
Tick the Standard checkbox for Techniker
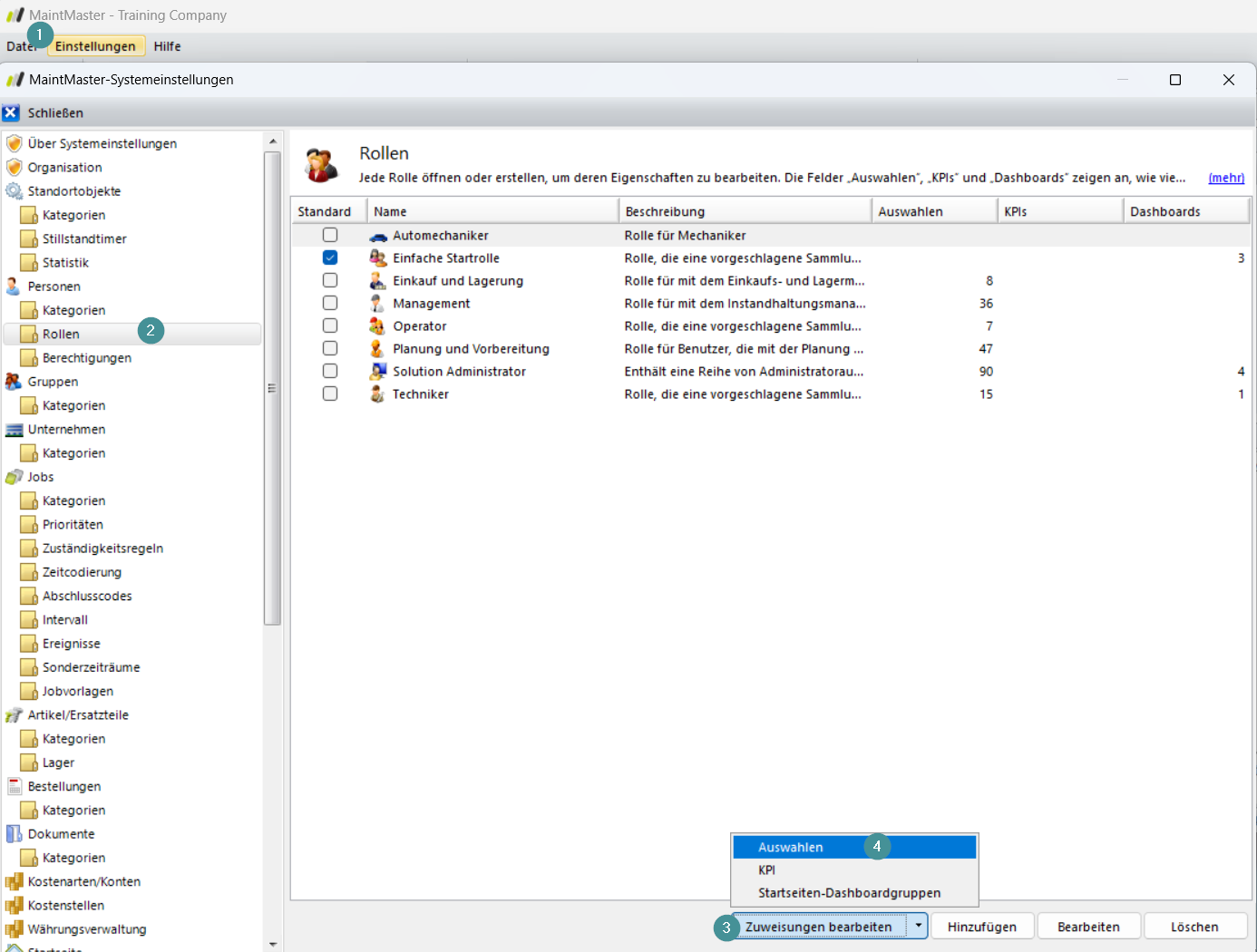pyautogui.click(x=330, y=394)
